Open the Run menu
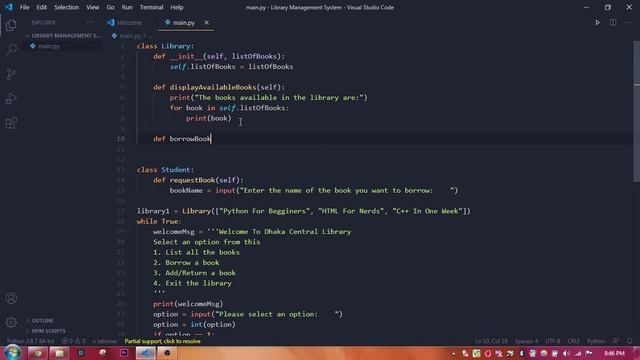The height and width of the screenshot is (360, 640). click(x=127, y=7)
